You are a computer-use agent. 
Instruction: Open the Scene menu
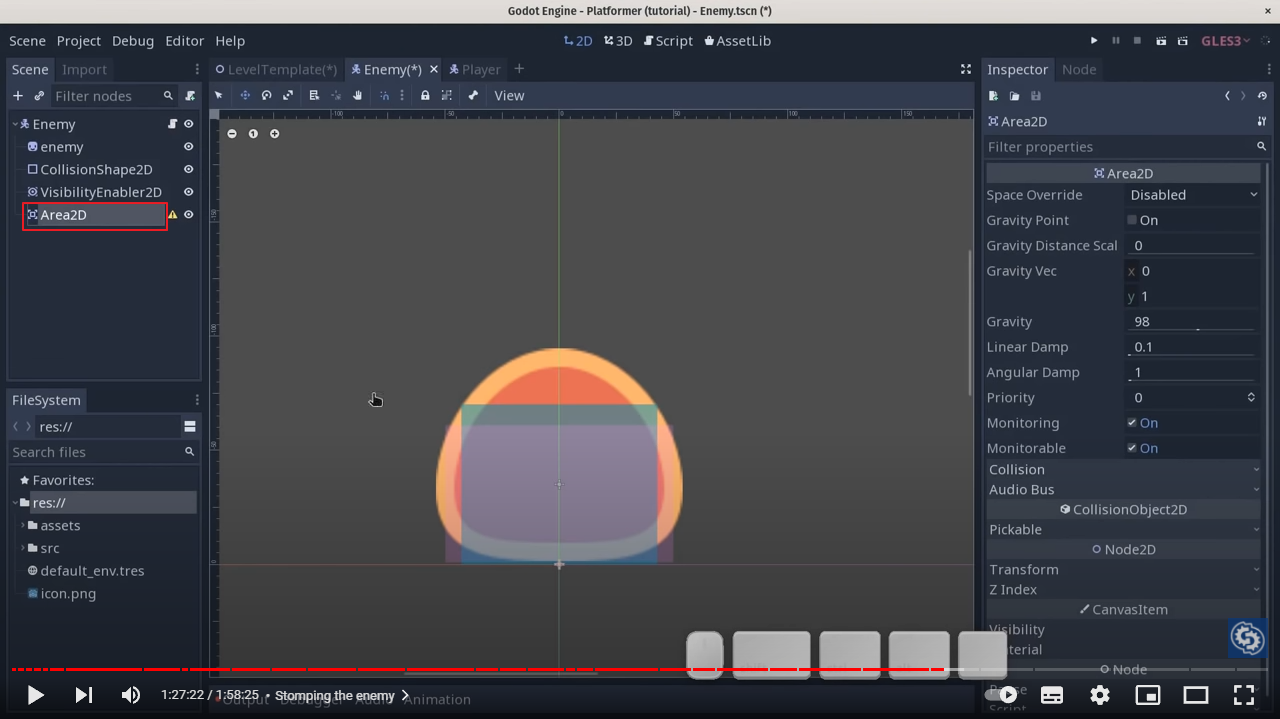coord(28,41)
